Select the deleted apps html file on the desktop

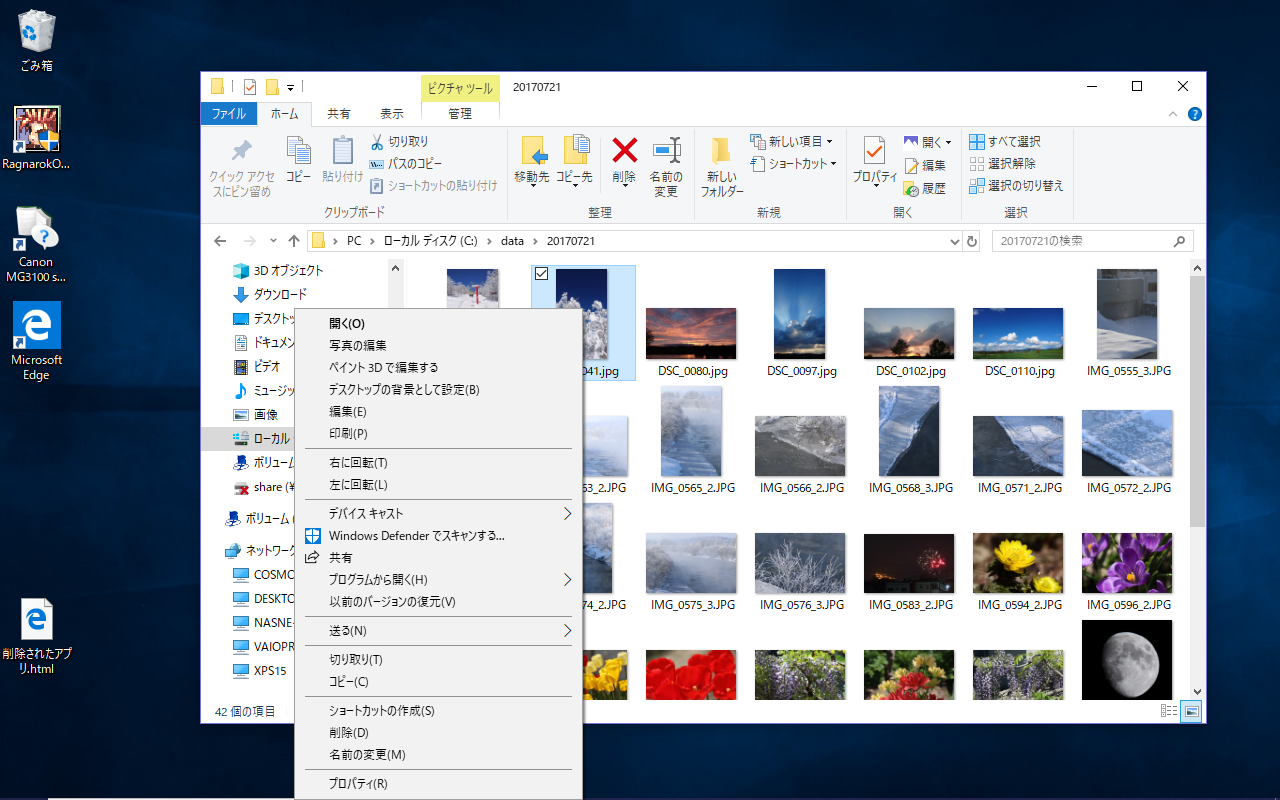[37, 637]
